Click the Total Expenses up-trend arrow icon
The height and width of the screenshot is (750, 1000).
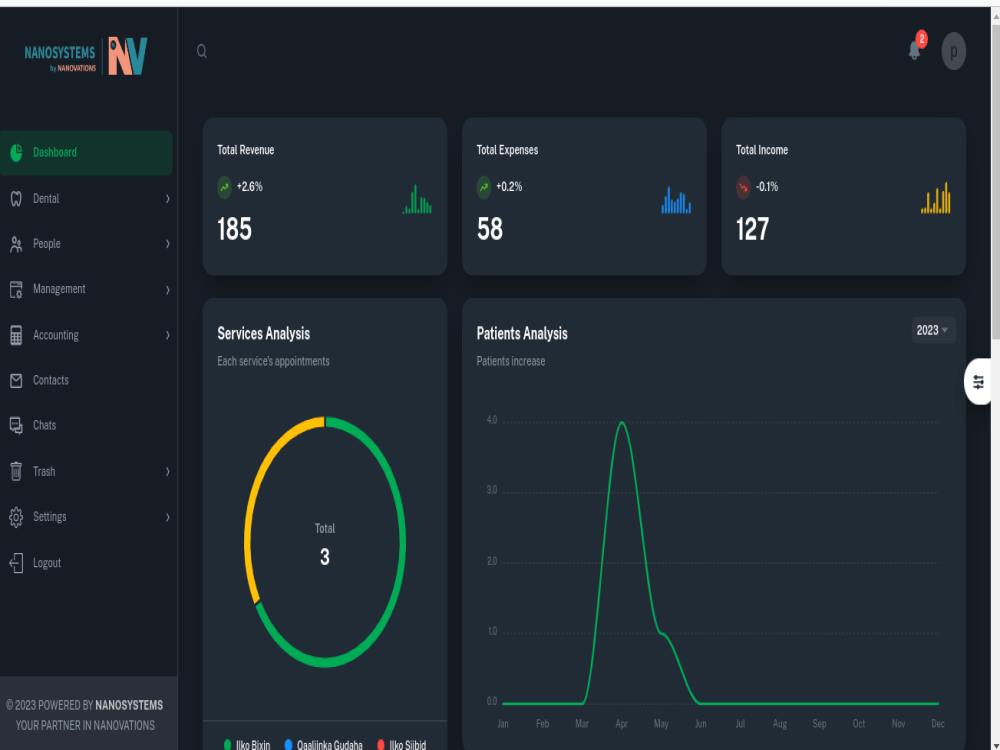(x=484, y=188)
